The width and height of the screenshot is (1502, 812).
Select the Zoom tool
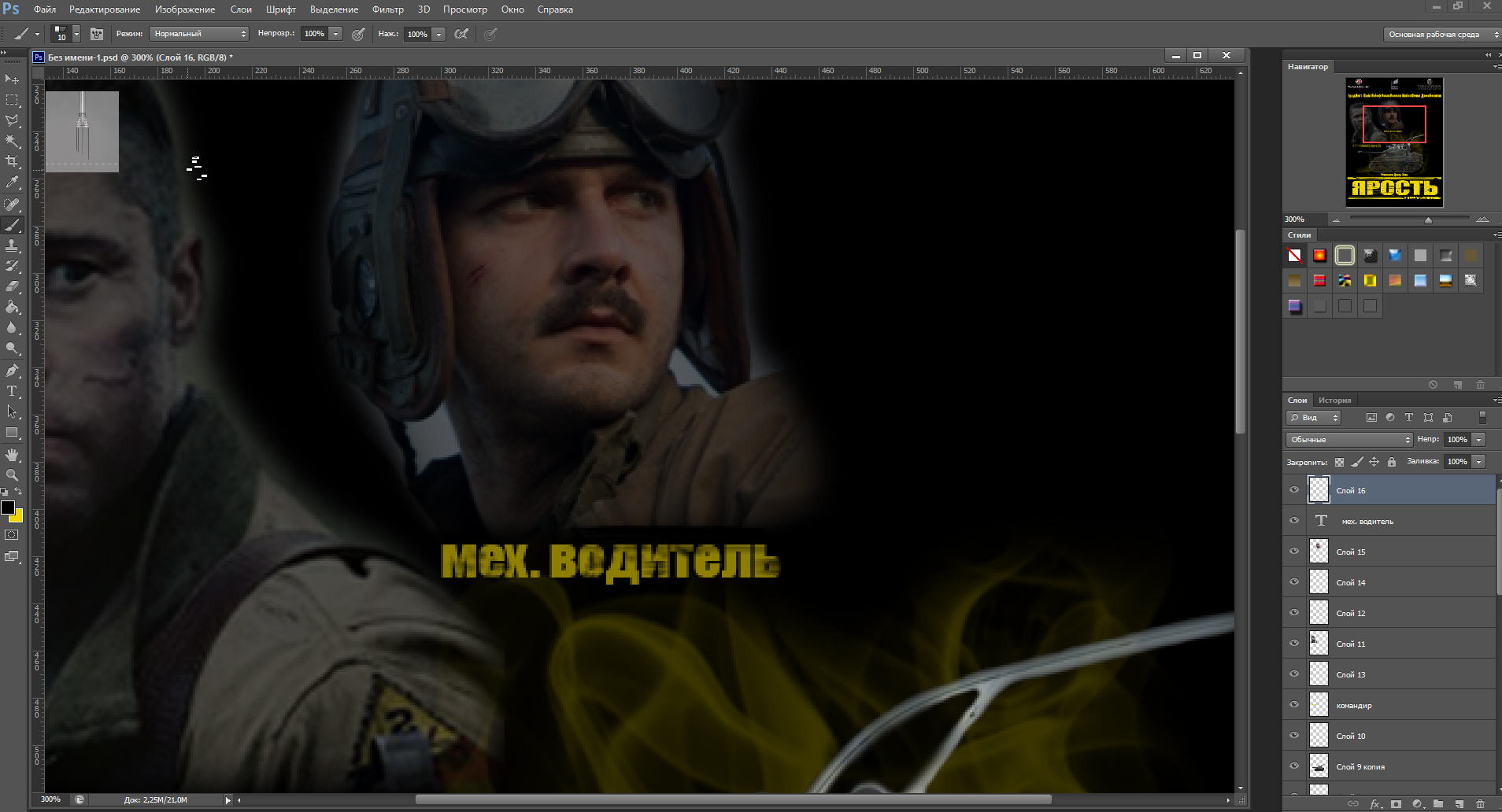12,475
